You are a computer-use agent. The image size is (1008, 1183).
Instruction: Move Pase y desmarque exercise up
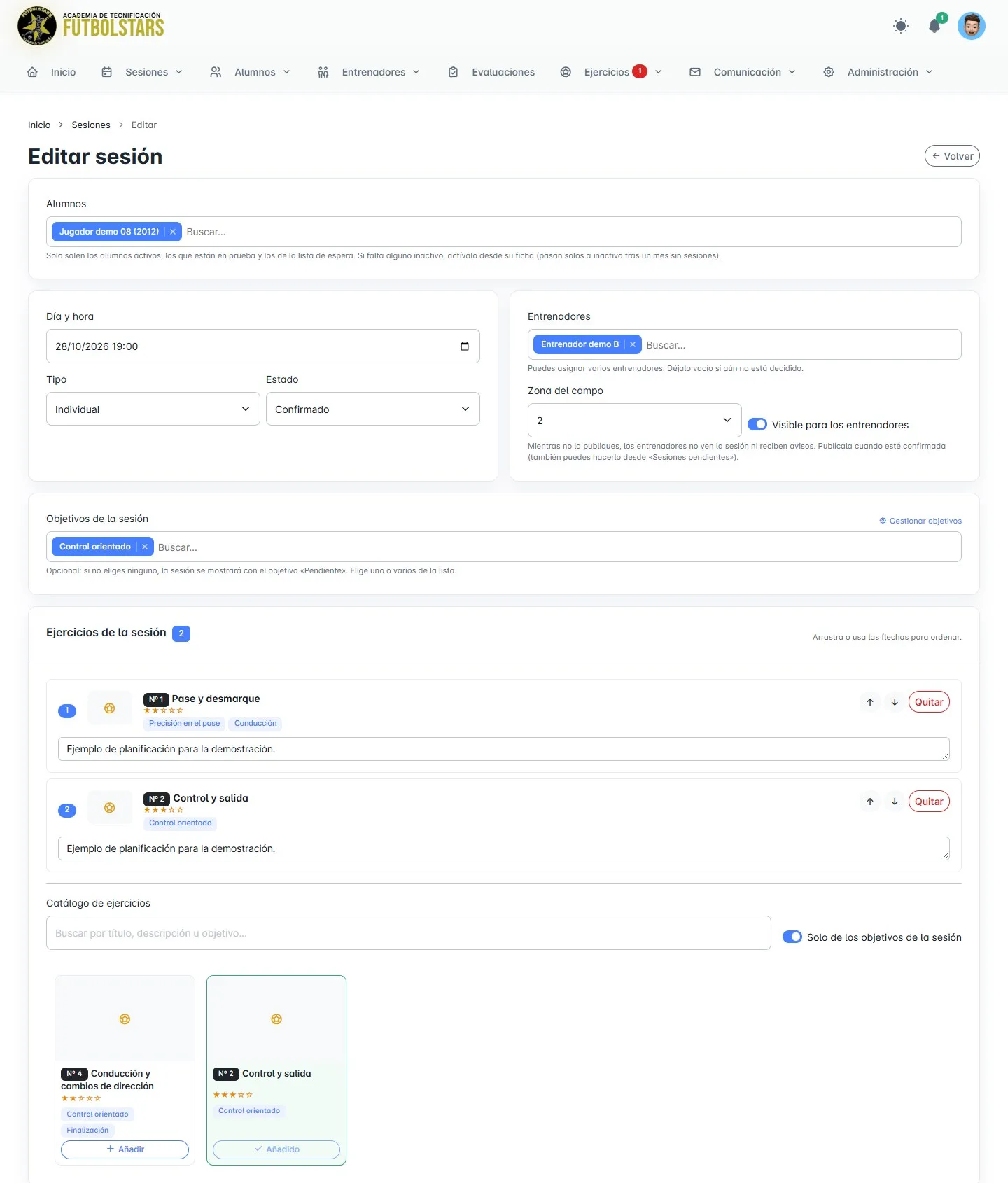(x=870, y=702)
